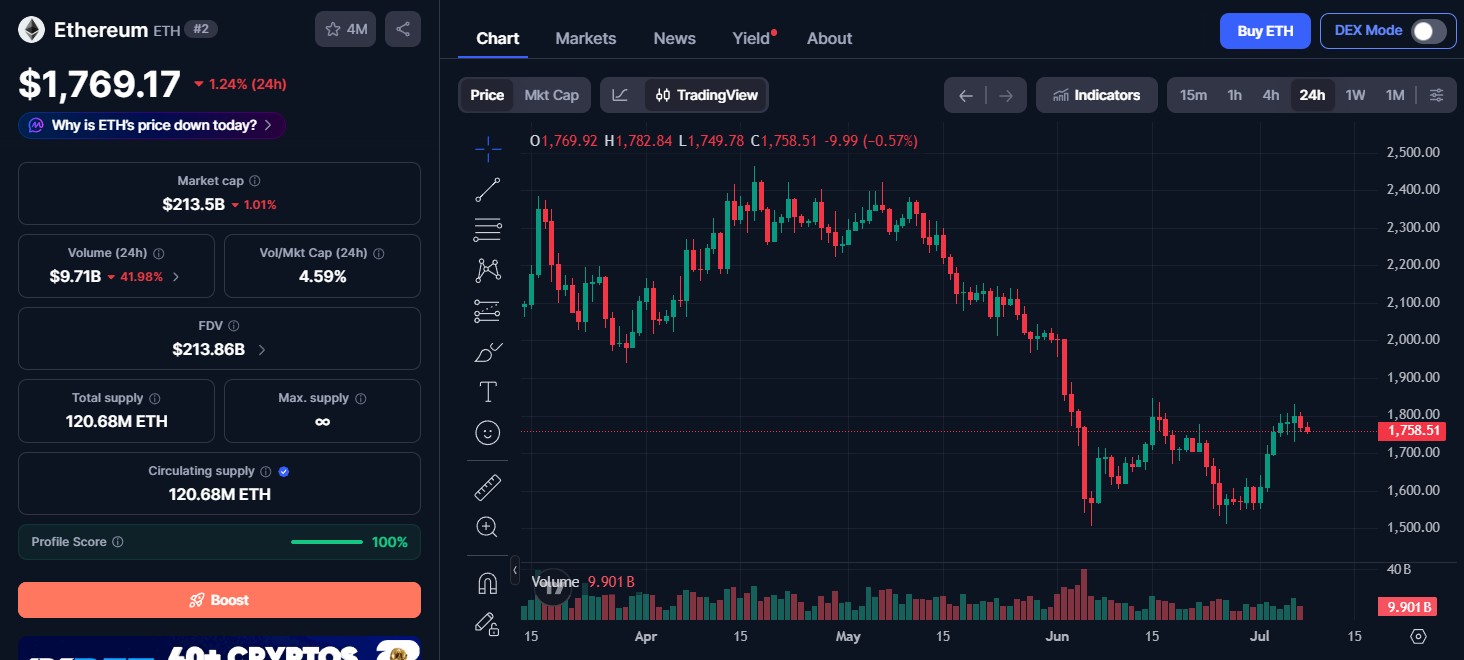Collapse the drawing toolbar side arrow
Viewport: 1464px width, 660px height.
click(x=515, y=571)
